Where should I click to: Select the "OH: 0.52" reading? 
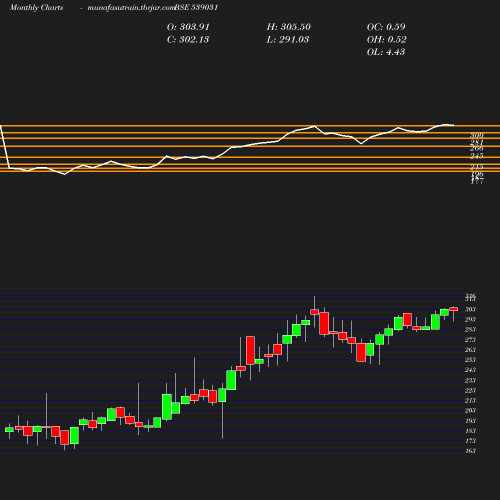tap(387, 40)
